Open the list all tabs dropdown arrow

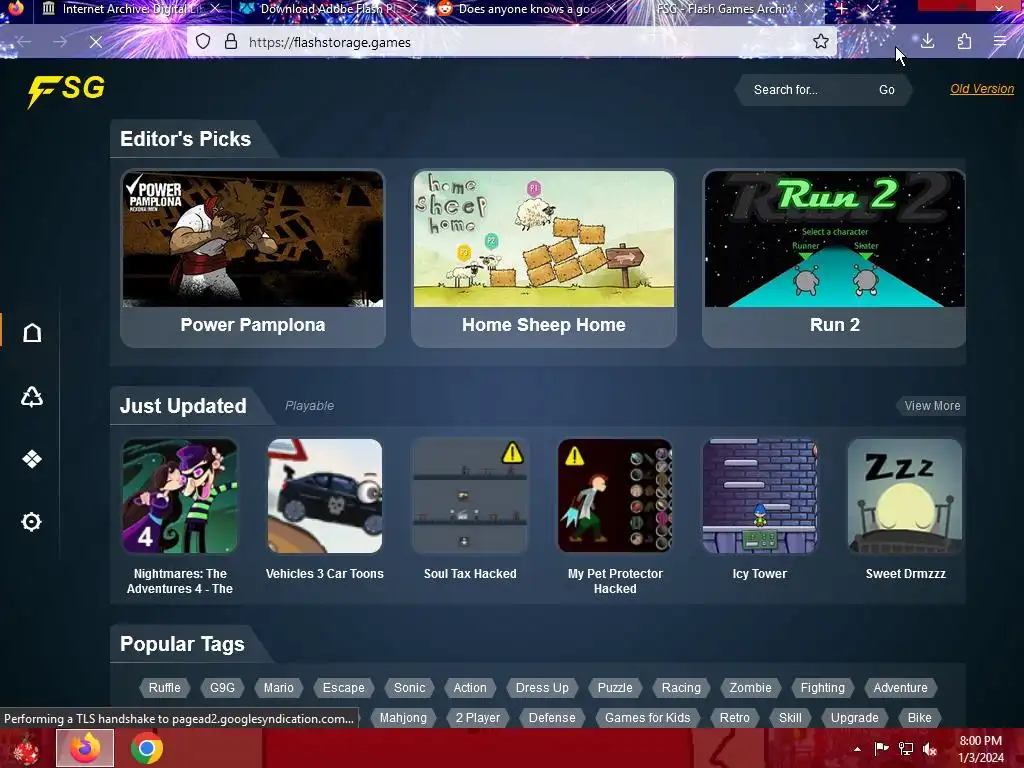872,8
